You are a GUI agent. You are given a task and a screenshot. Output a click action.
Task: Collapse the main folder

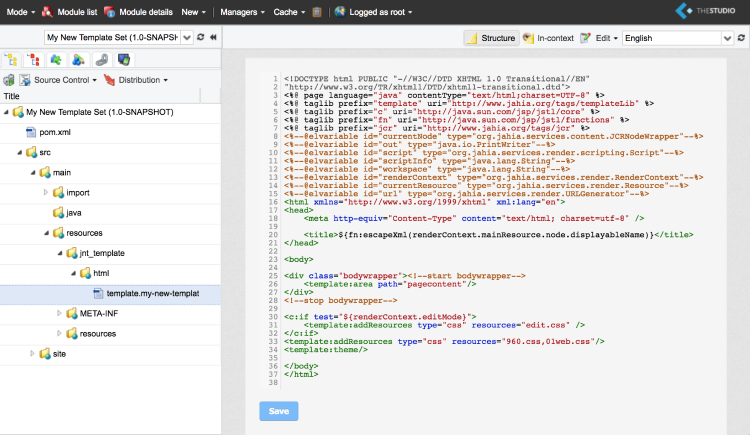33,172
